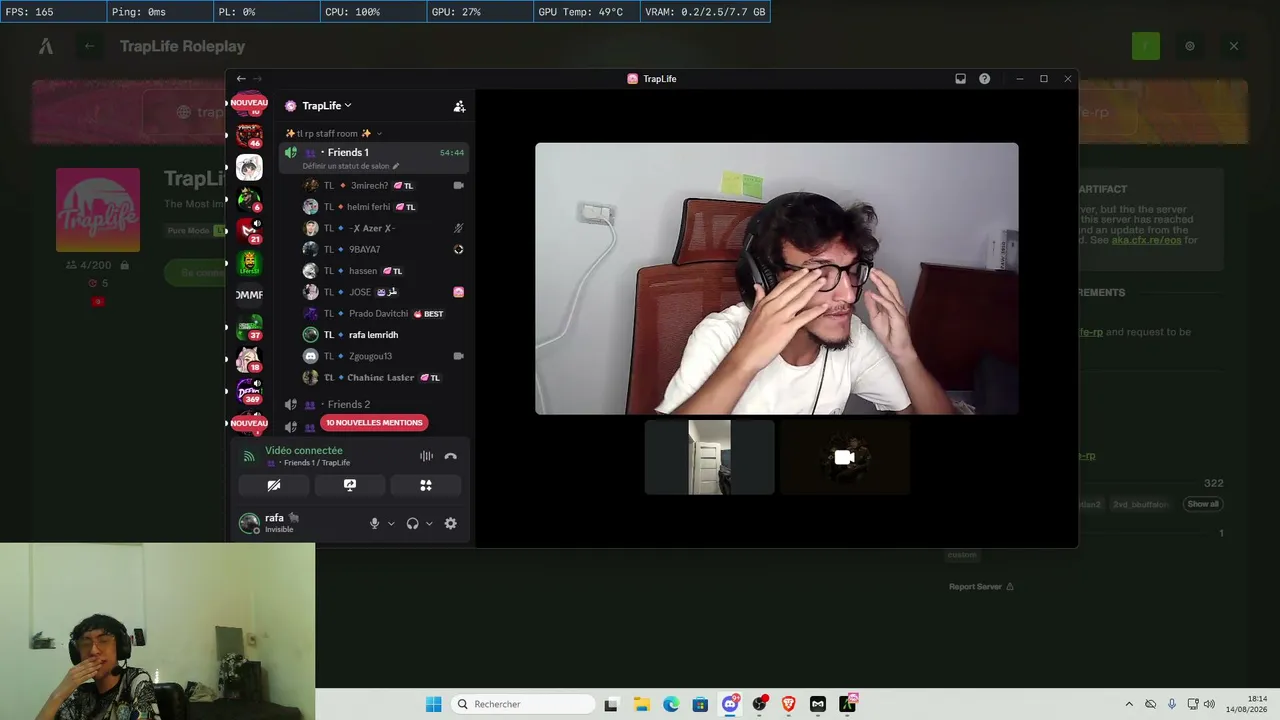
Task: Go back with Discord's left arrow
Action: pyautogui.click(x=241, y=79)
